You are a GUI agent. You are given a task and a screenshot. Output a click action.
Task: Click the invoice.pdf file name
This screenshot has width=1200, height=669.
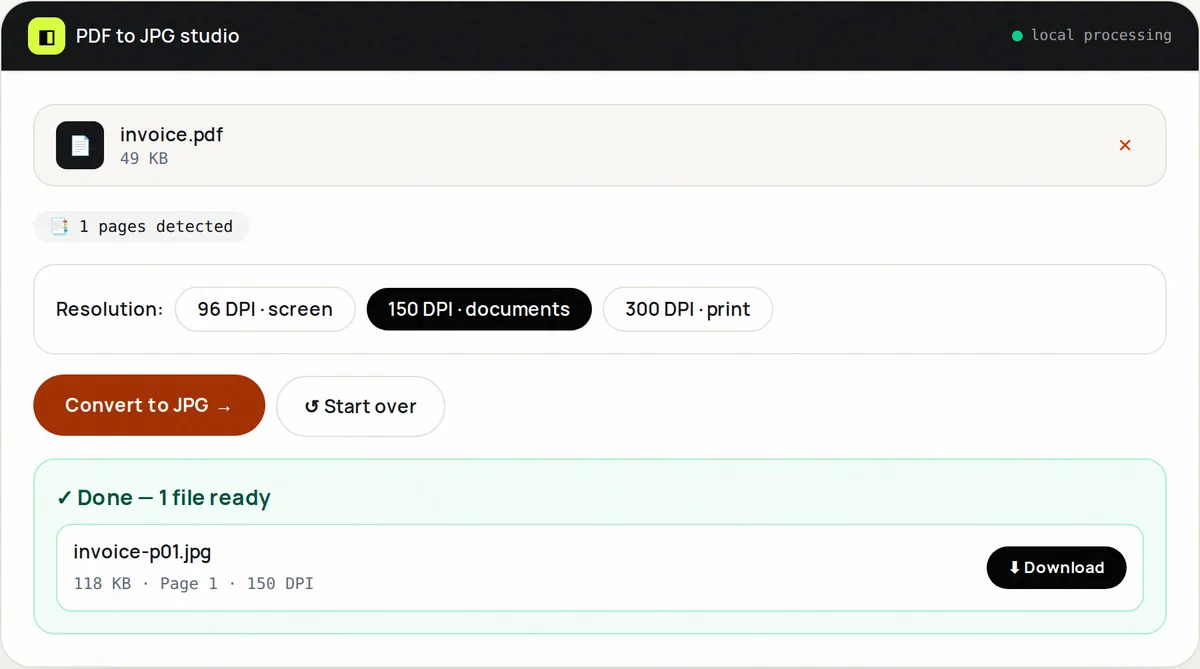[x=171, y=134]
